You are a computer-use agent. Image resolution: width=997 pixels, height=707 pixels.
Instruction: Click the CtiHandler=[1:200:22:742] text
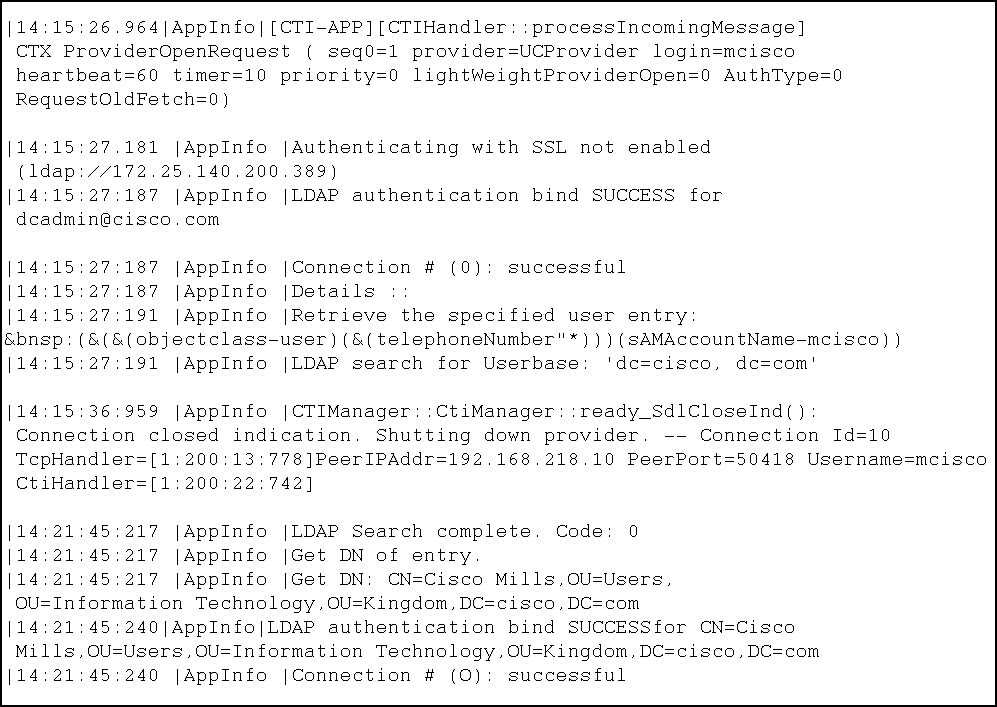[165, 483]
